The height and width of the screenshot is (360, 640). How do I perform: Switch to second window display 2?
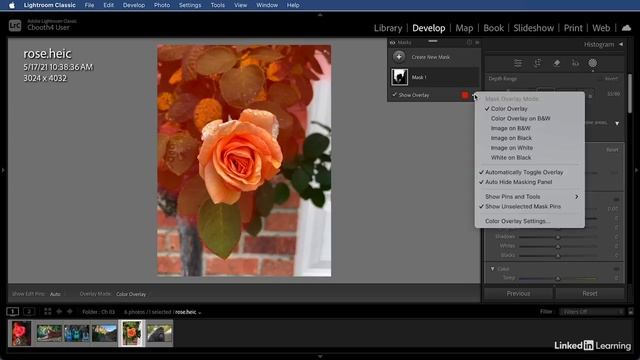[29, 311]
